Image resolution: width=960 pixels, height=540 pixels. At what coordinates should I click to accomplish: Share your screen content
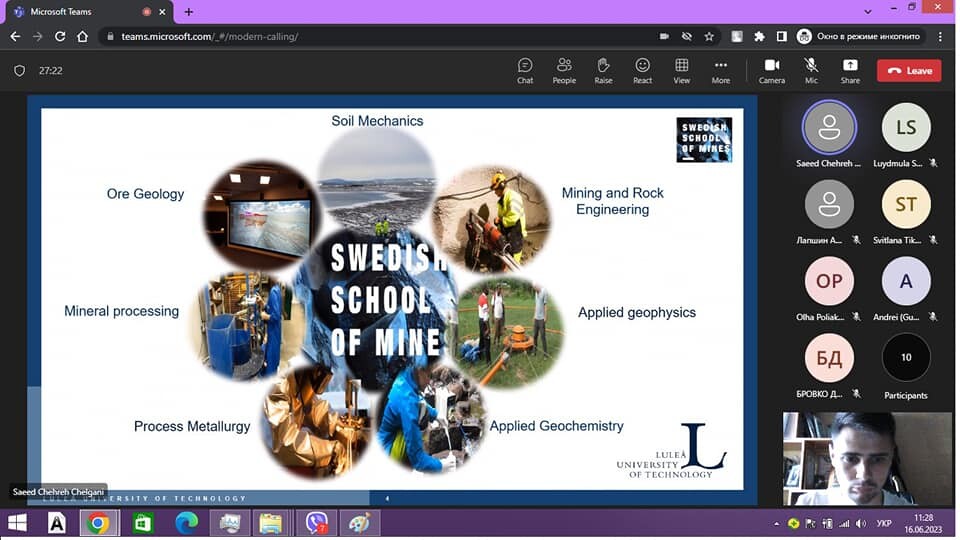850,70
